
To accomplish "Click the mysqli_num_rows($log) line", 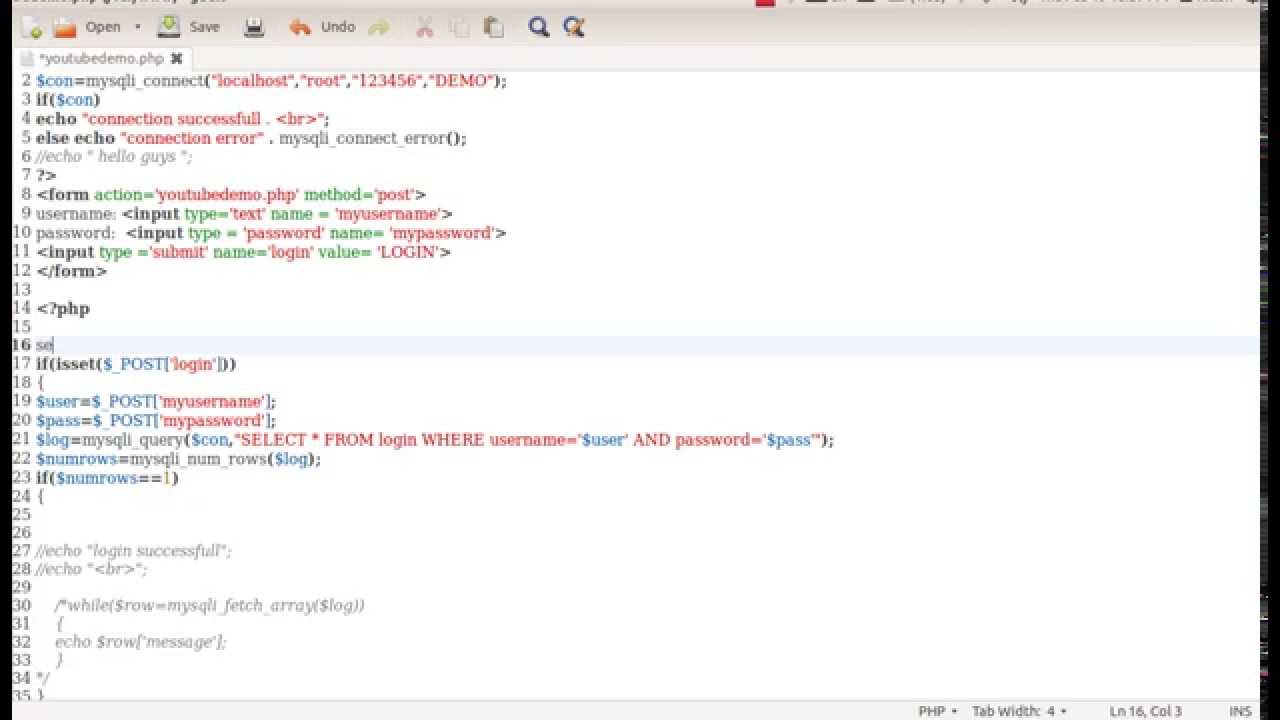I will [x=178, y=459].
